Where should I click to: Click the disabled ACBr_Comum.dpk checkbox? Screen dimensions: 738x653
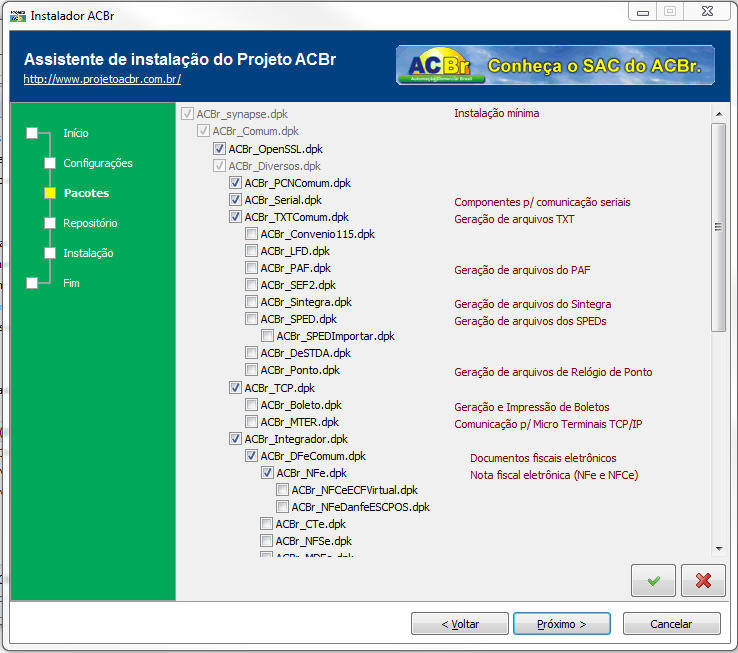coord(203,130)
